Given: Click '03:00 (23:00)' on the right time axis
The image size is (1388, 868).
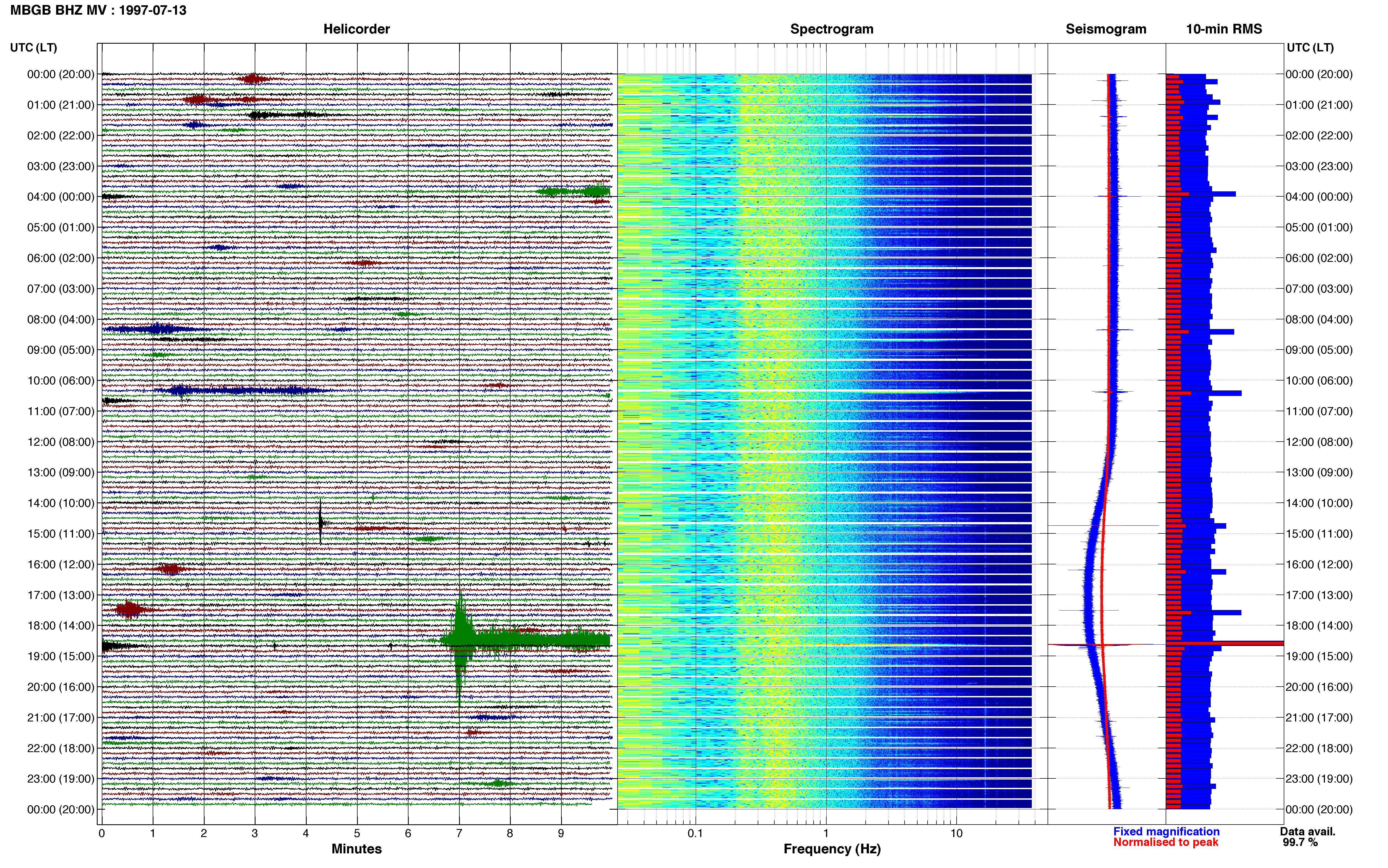Looking at the screenshot, I should 1319,166.
